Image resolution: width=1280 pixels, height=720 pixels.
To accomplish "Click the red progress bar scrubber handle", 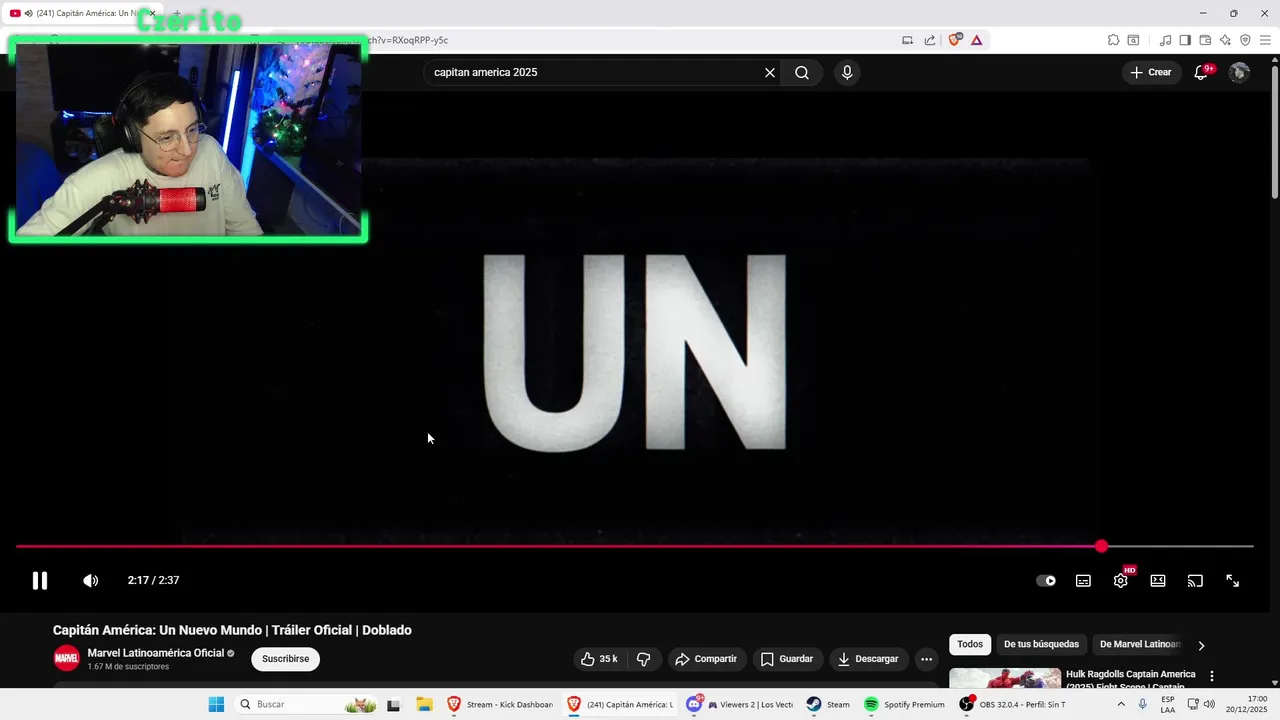I will pyautogui.click(x=1101, y=546).
